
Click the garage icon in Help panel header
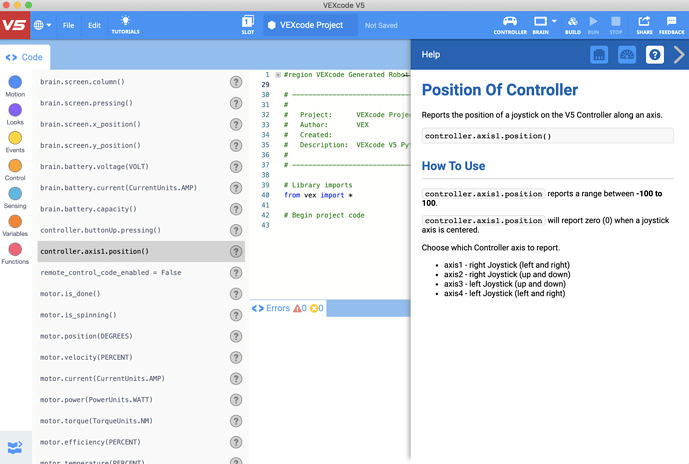[x=599, y=55]
